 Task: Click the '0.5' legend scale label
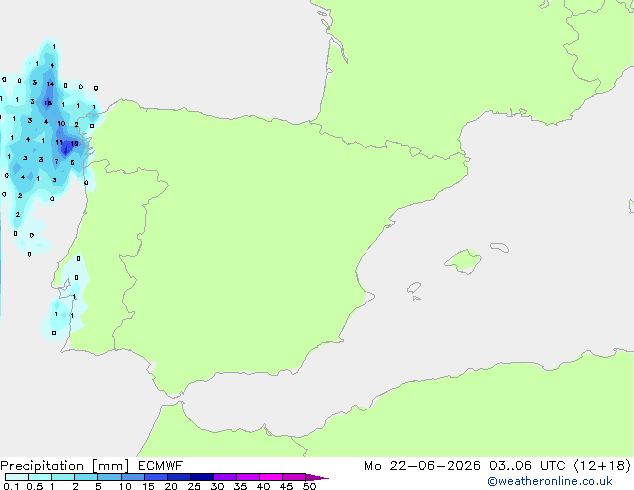[34, 486]
